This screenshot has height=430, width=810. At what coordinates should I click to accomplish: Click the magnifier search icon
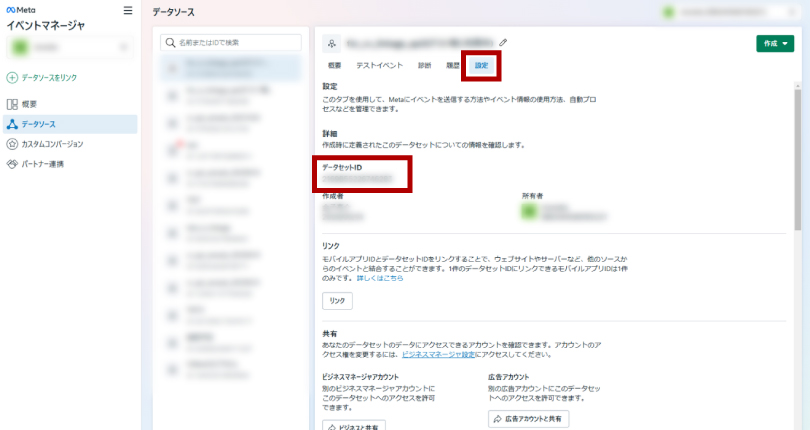[170, 42]
